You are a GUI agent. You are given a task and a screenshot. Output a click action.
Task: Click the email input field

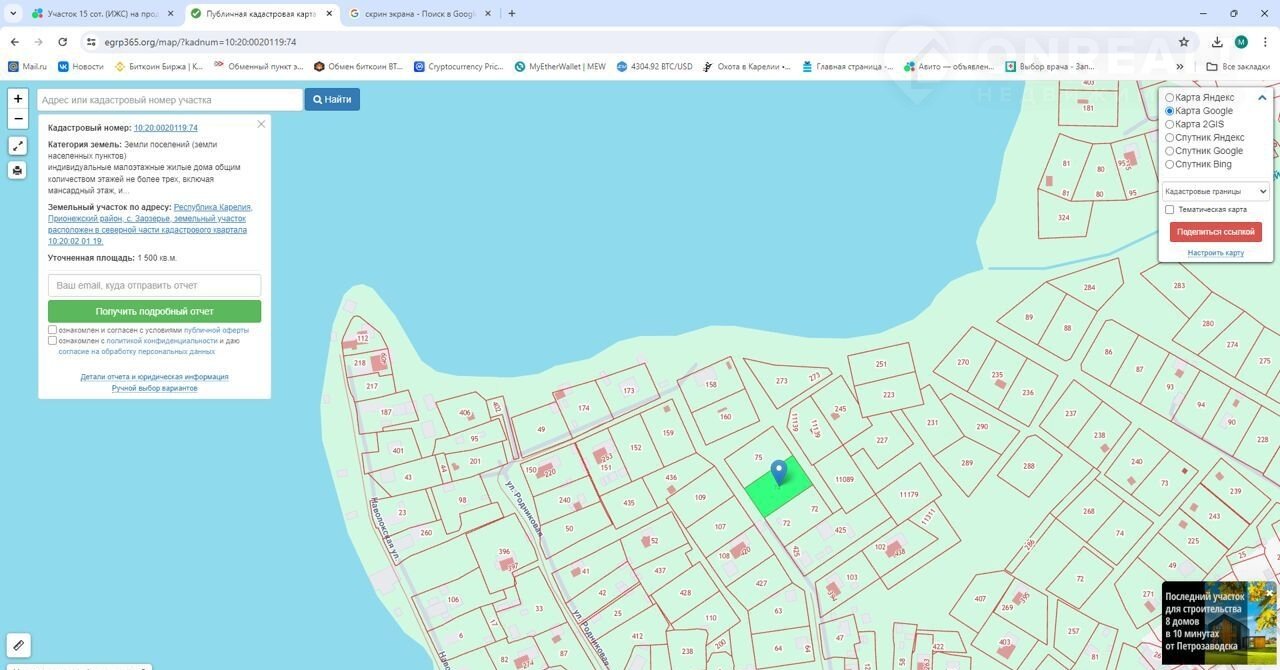click(154, 285)
